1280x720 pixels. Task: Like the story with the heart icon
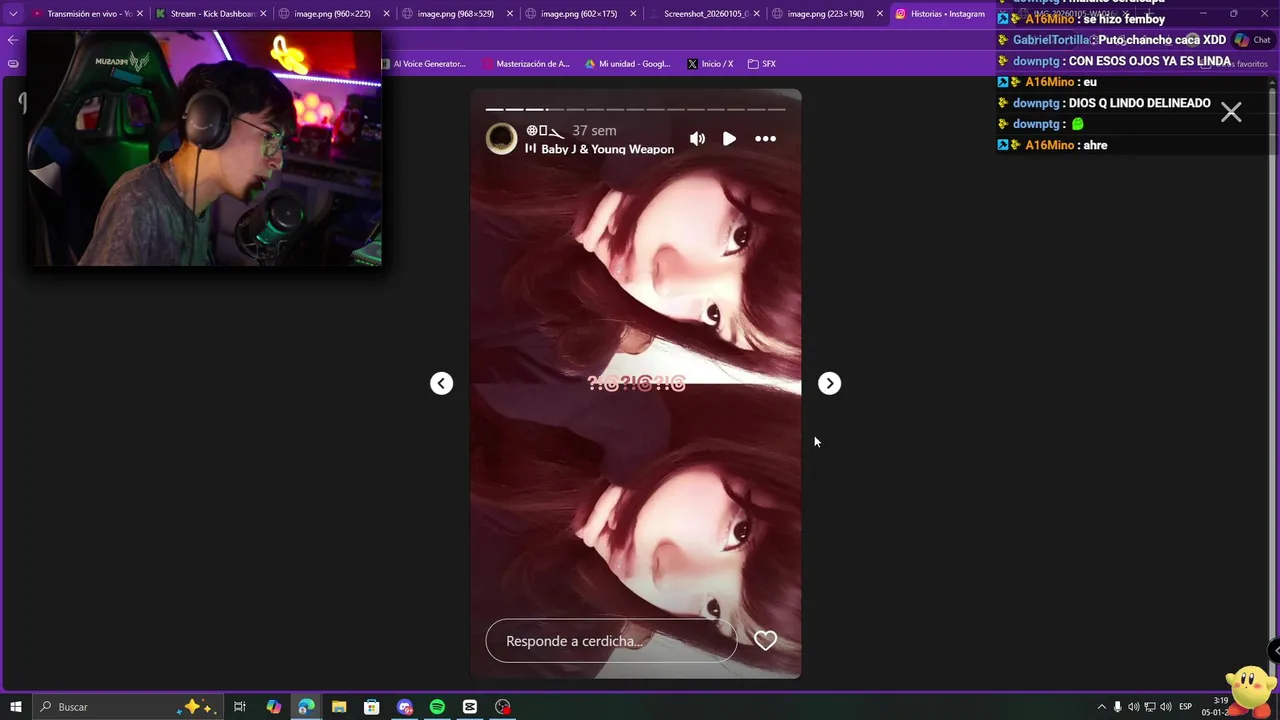point(765,641)
